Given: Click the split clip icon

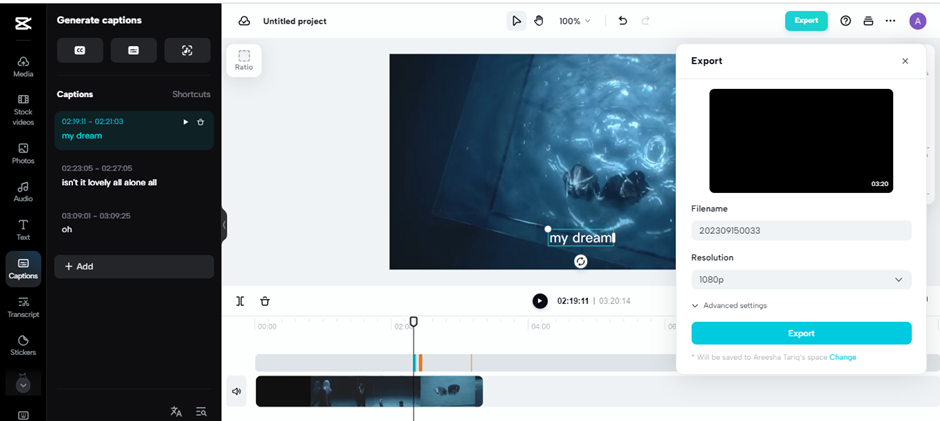Looking at the screenshot, I should click(240, 301).
